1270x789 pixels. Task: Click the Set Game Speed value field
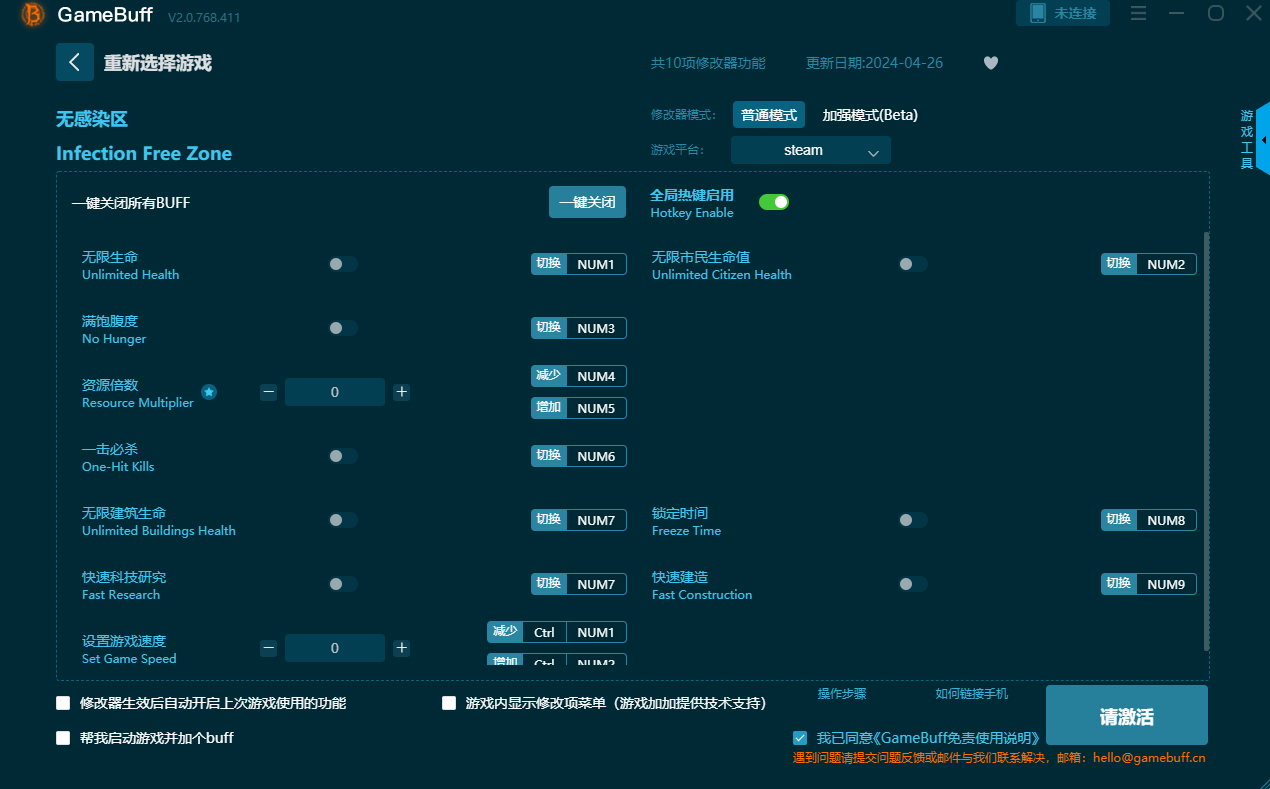(x=335, y=648)
